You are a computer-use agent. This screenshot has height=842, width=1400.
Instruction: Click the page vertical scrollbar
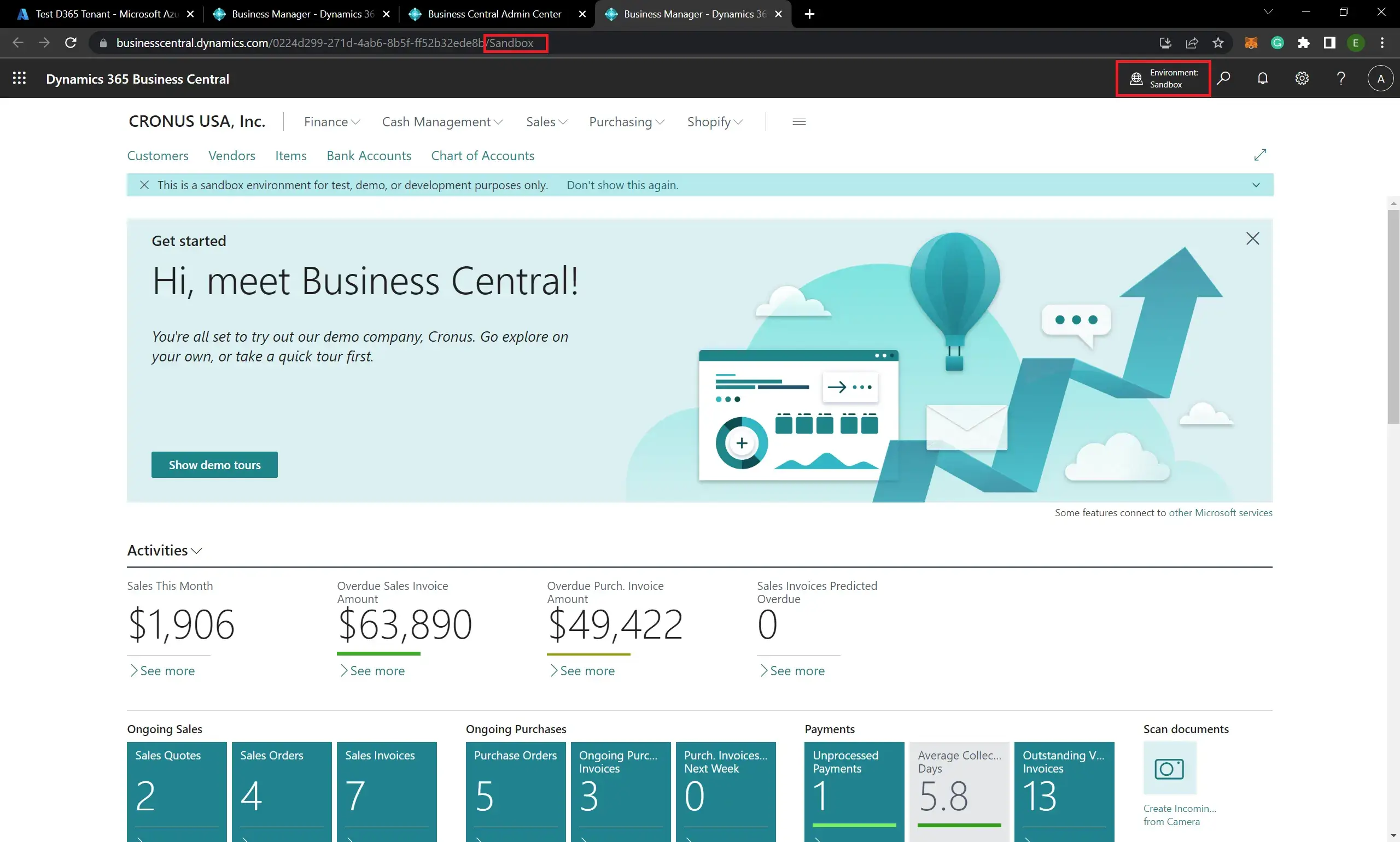(1393, 317)
